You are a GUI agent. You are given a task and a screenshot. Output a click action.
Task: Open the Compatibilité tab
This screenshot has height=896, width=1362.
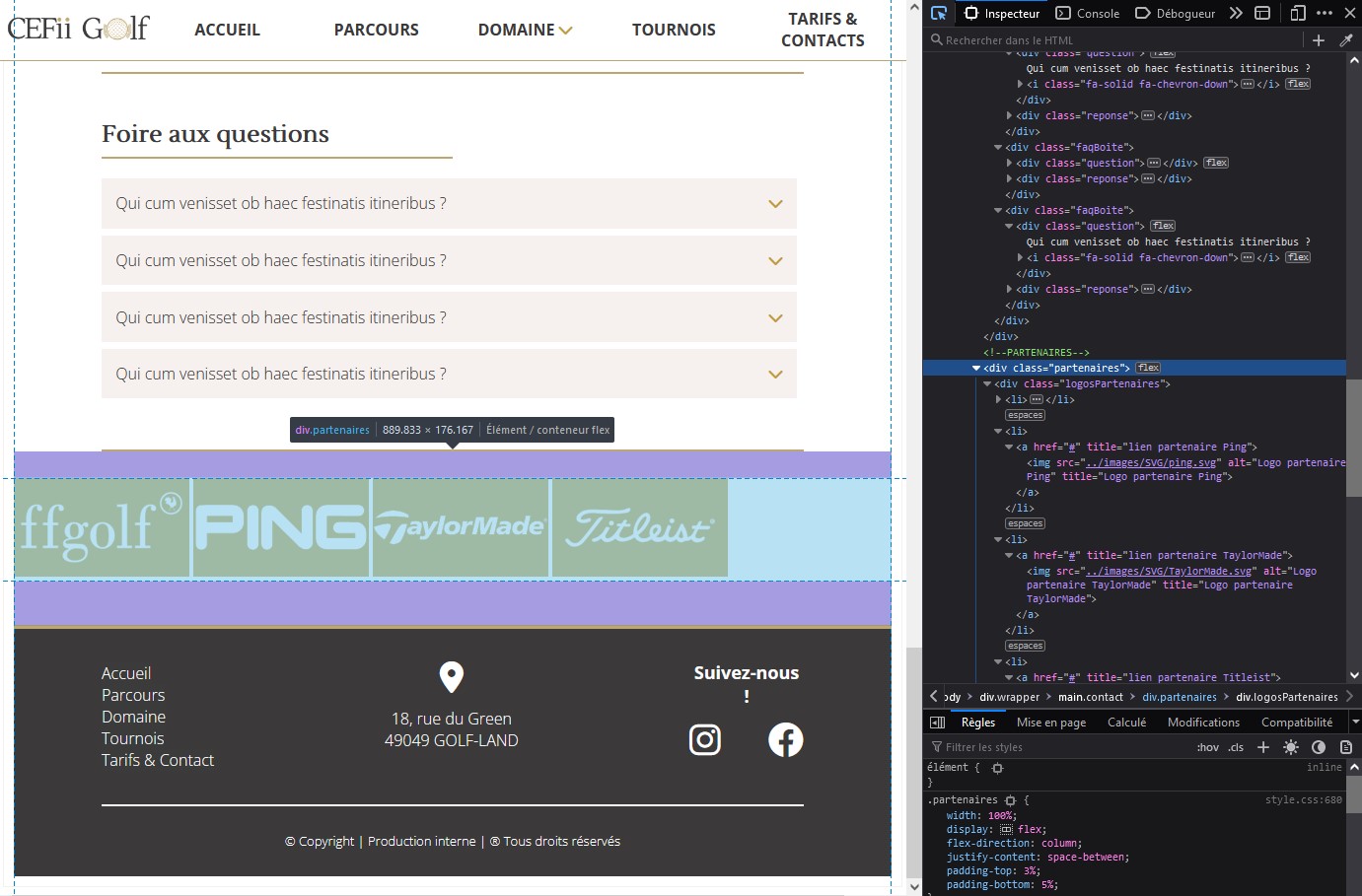click(1297, 723)
